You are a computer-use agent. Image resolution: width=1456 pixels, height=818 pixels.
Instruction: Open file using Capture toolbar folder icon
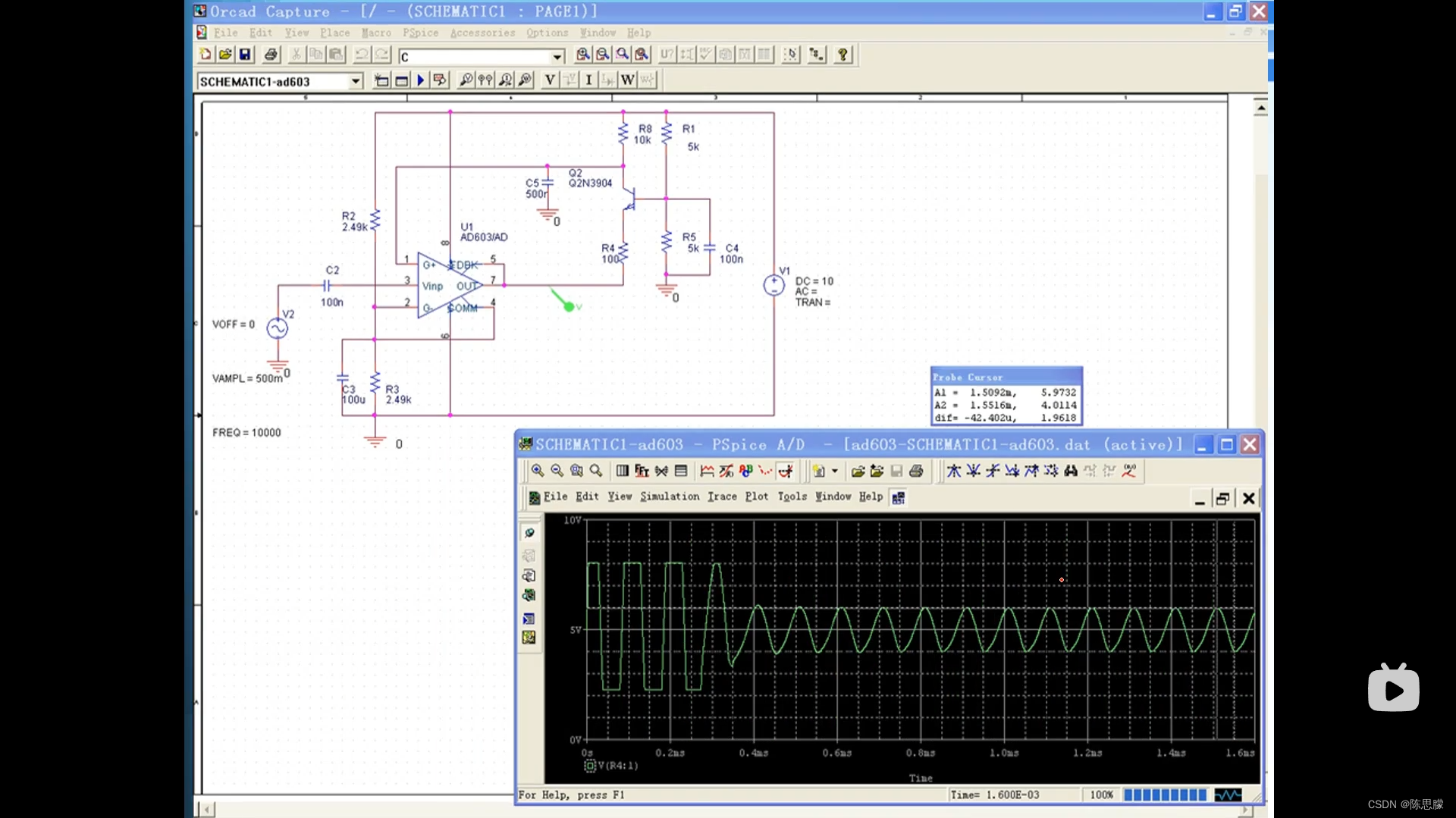225,55
